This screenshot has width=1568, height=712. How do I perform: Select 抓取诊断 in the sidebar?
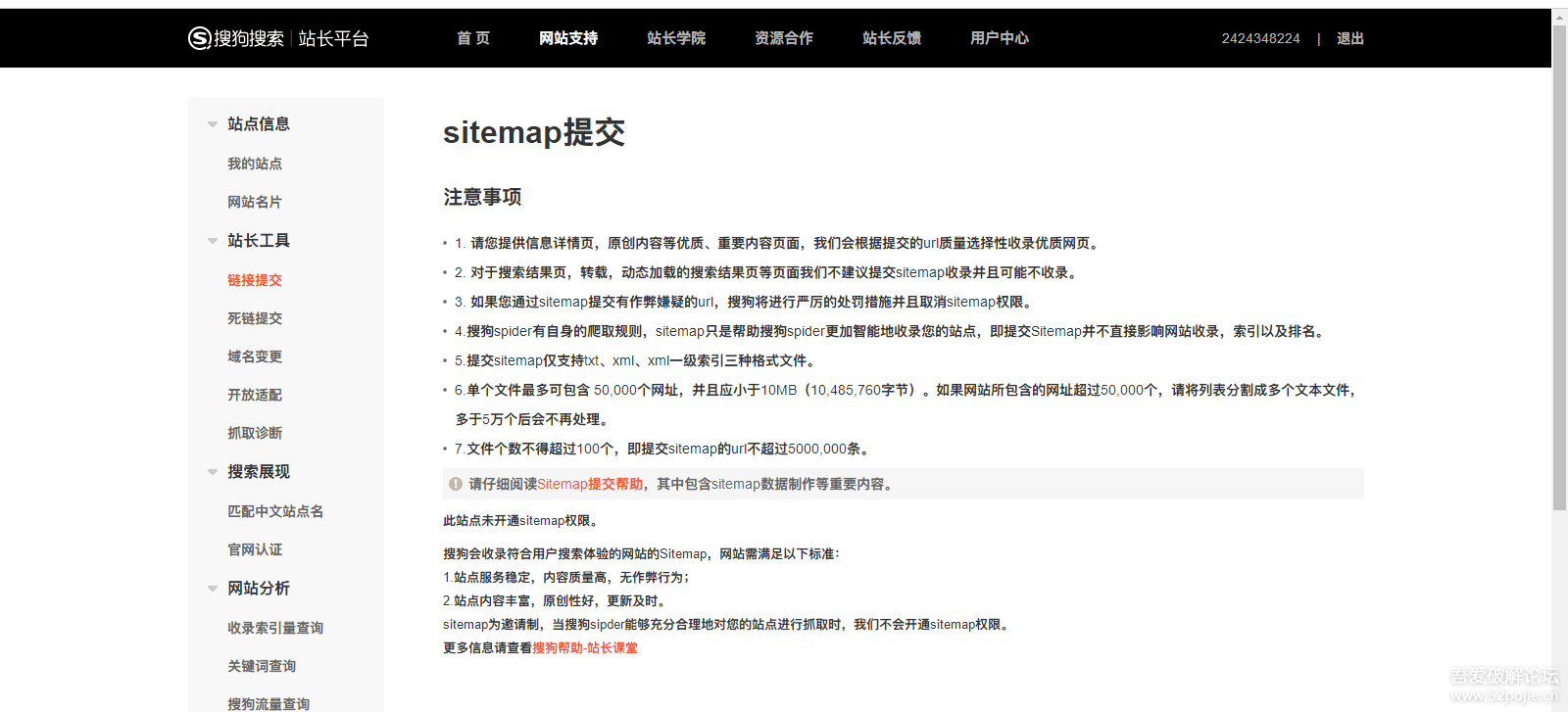[255, 433]
